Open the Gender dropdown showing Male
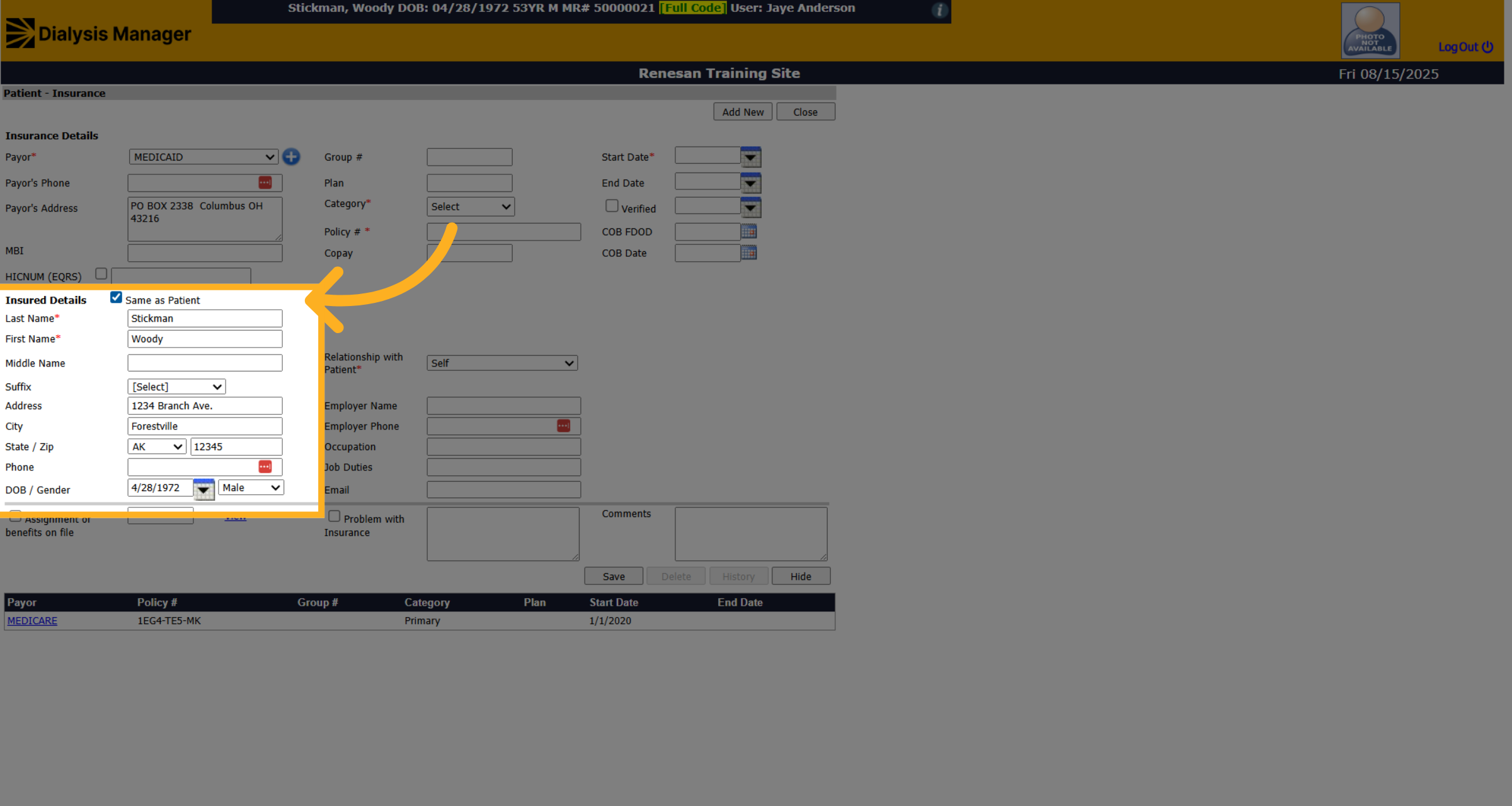The image size is (1512, 806). click(251, 487)
